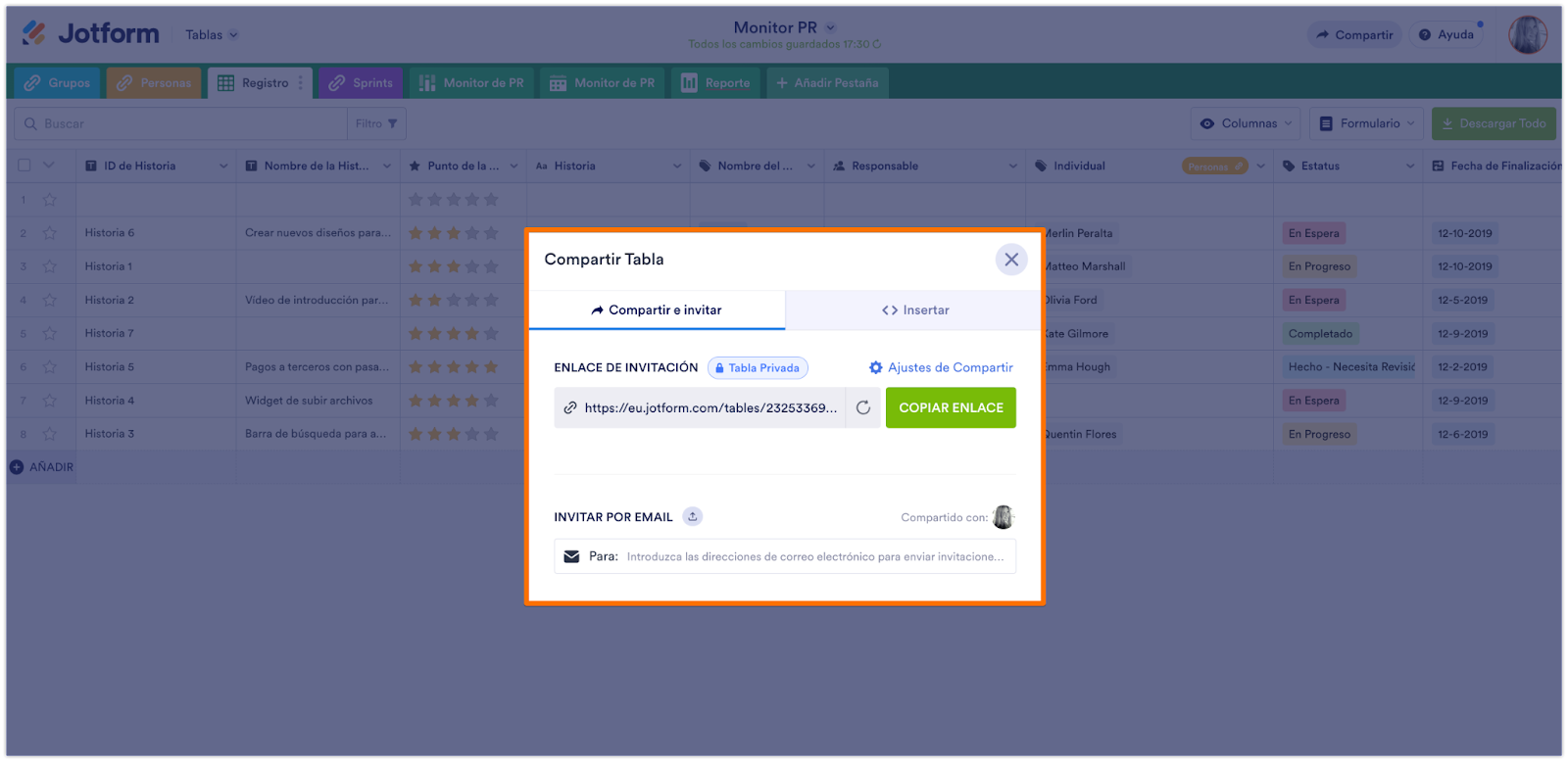This screenshot has height=762, width=1568.
Task: Toggle the favorite star on row 5, Historia 7
Action: click(50, 334)
